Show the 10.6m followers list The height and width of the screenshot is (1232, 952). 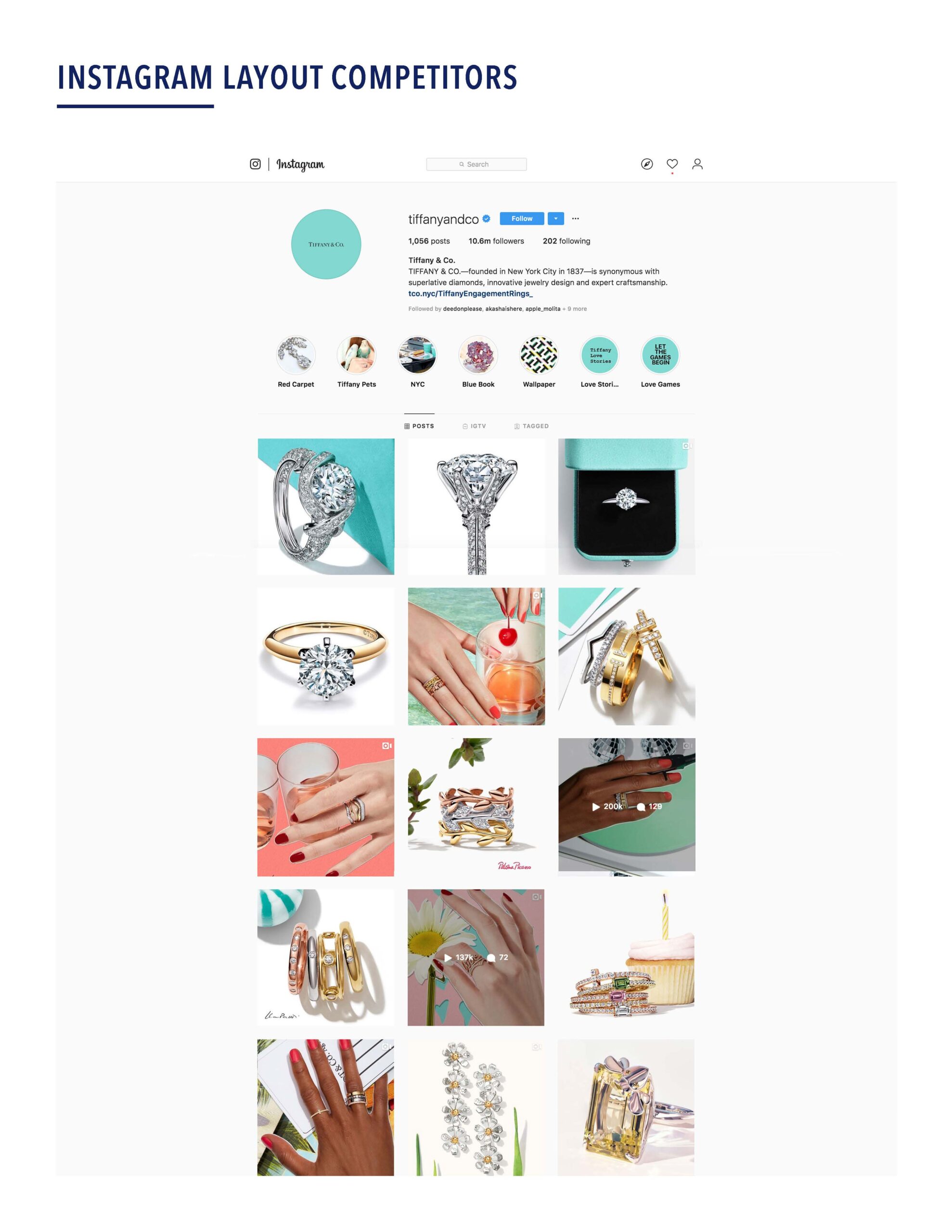(x=496, y=241)
